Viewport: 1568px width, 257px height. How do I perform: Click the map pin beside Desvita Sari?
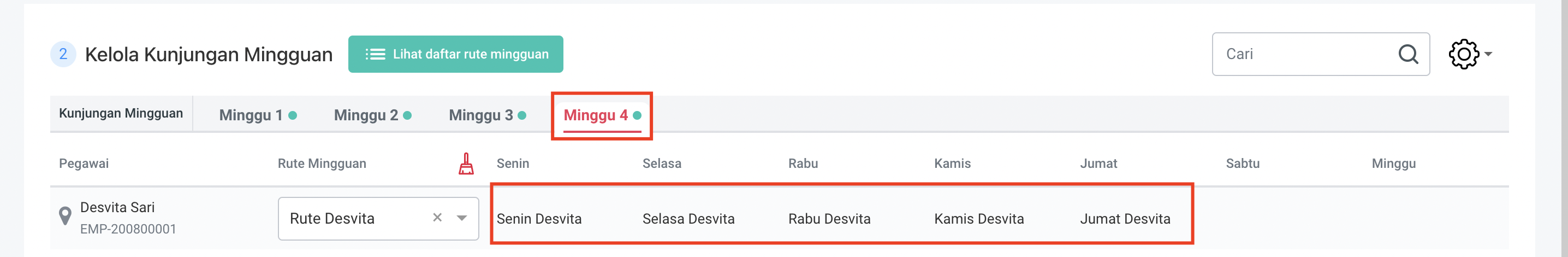[65, 216]
